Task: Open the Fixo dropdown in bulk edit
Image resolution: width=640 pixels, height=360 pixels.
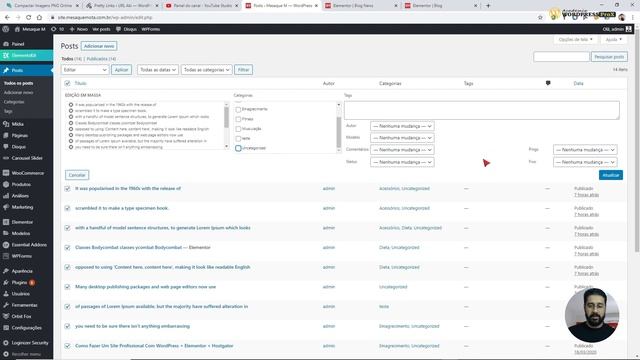Action: point(585,162)
